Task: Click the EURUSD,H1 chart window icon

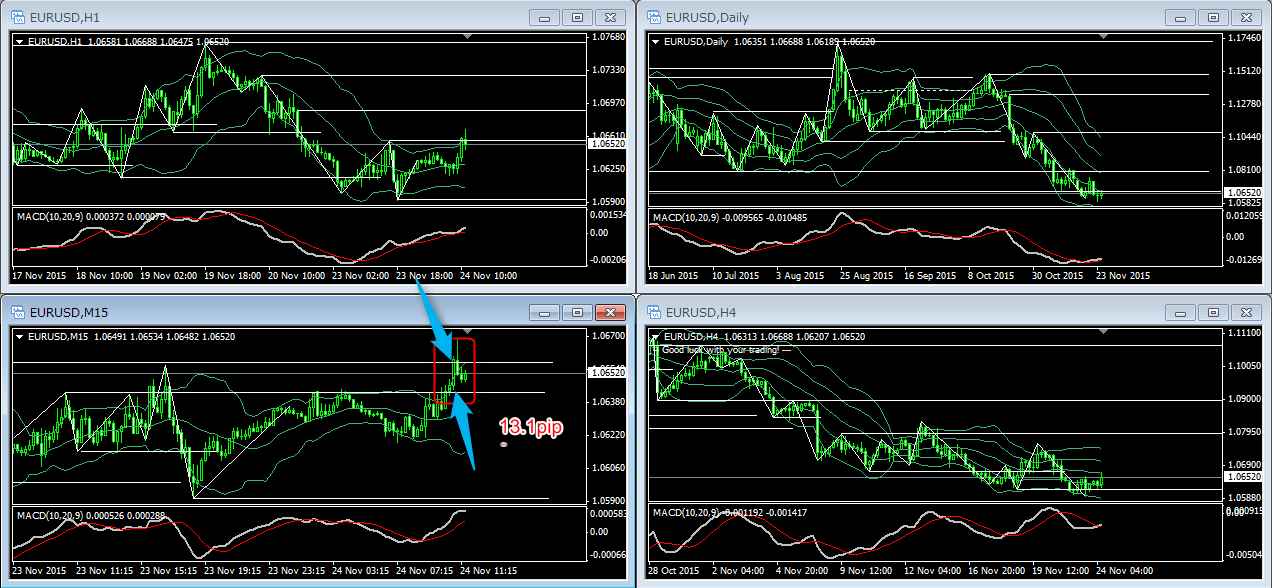Action: click(x=18, y=18)
